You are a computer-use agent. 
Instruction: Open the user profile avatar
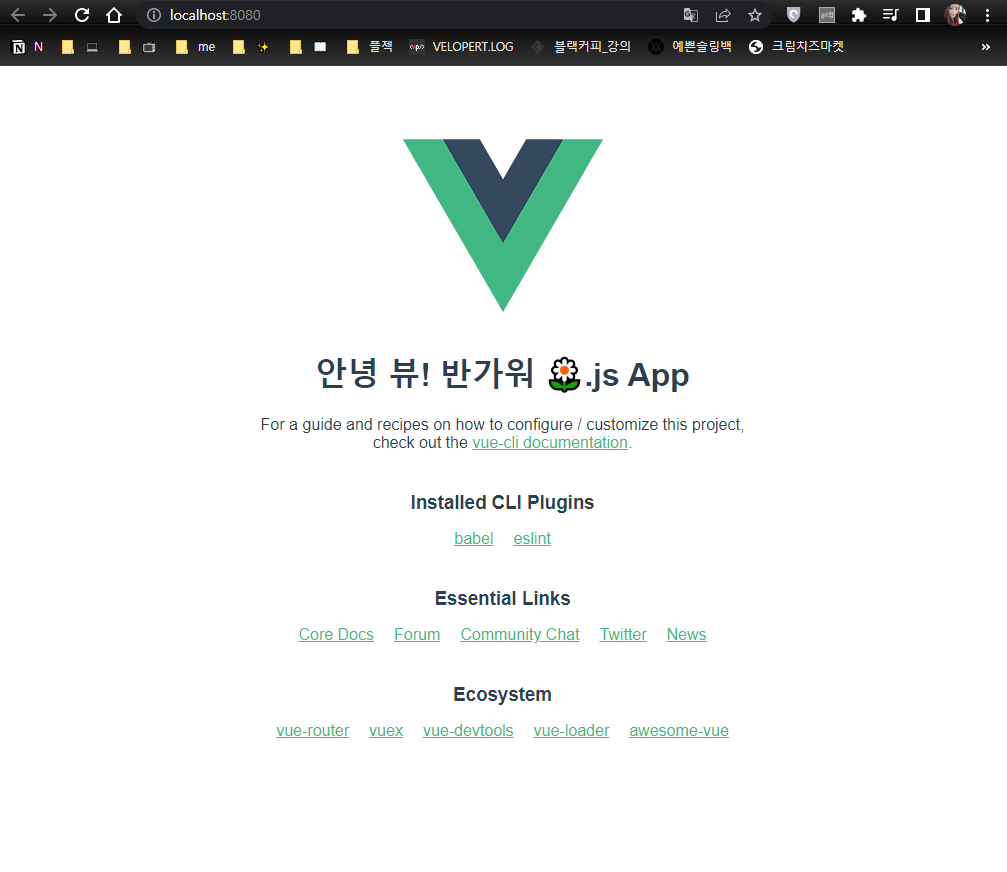pyautogui.click(x=955, y=15)
